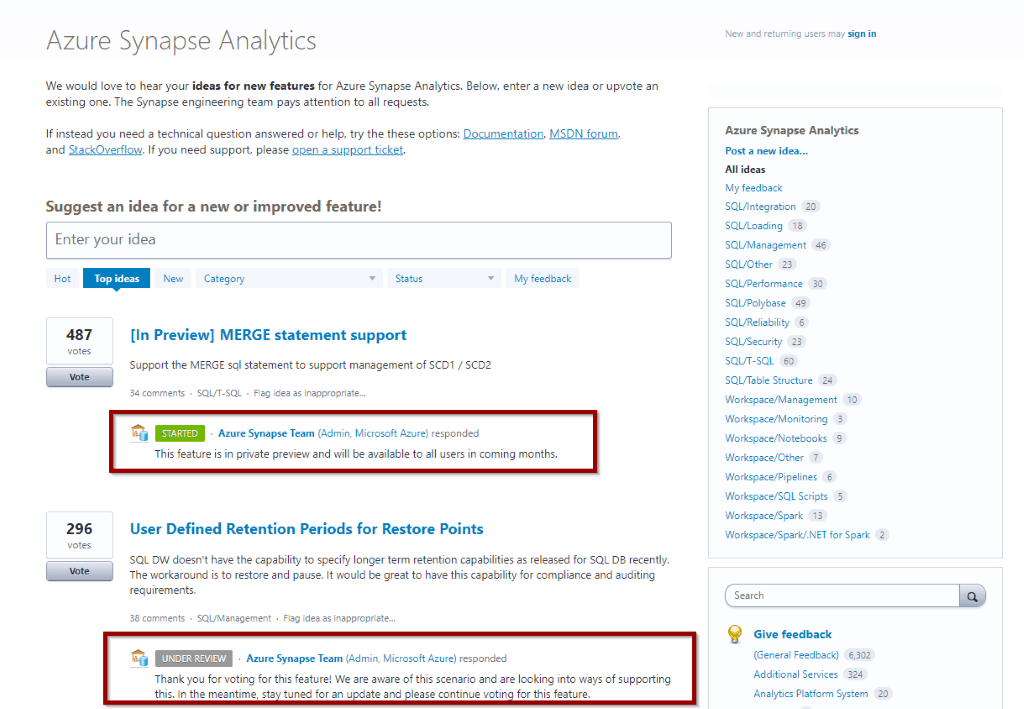Open SQL/Management category in sidebar
This screenshot has width=1024, height=709.
[765, 245]
